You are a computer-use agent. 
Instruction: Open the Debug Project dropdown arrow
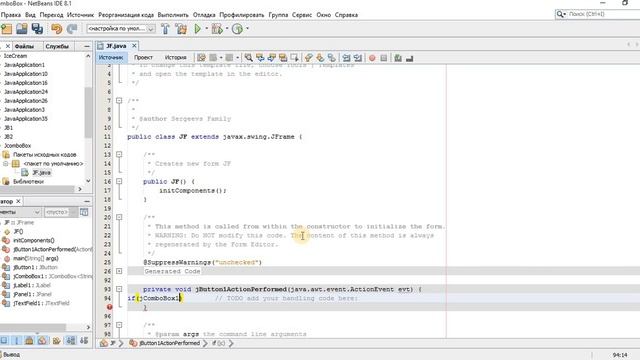click(x=227, y=29)
